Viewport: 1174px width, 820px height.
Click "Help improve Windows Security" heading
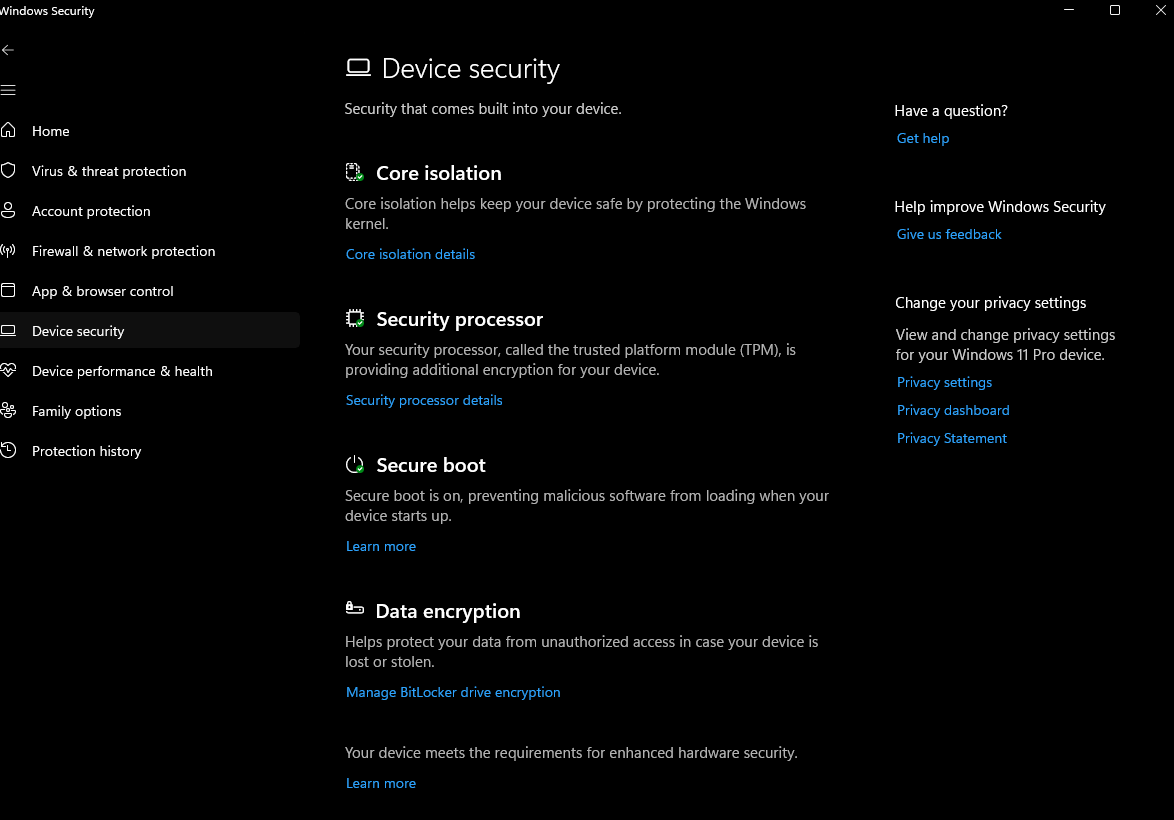tap(1000, 206)
